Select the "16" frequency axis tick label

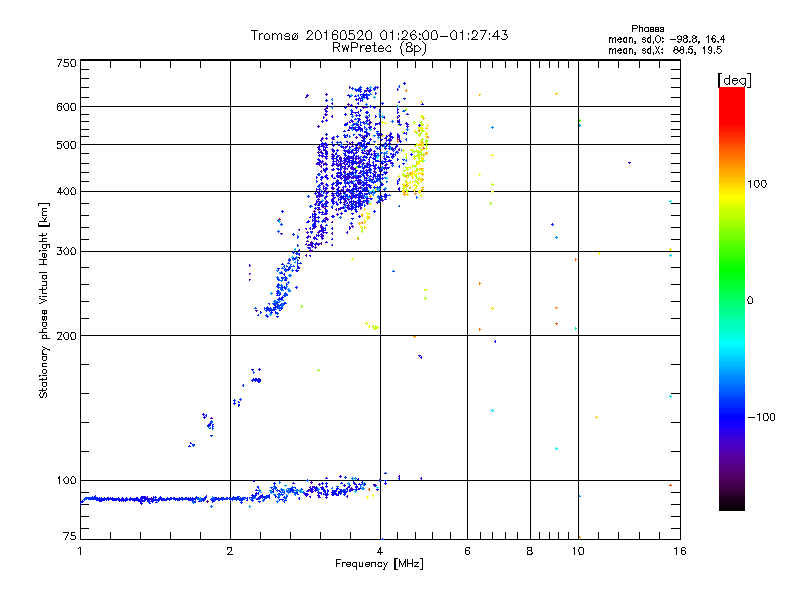pyautogui.click(x=680, y=551)
